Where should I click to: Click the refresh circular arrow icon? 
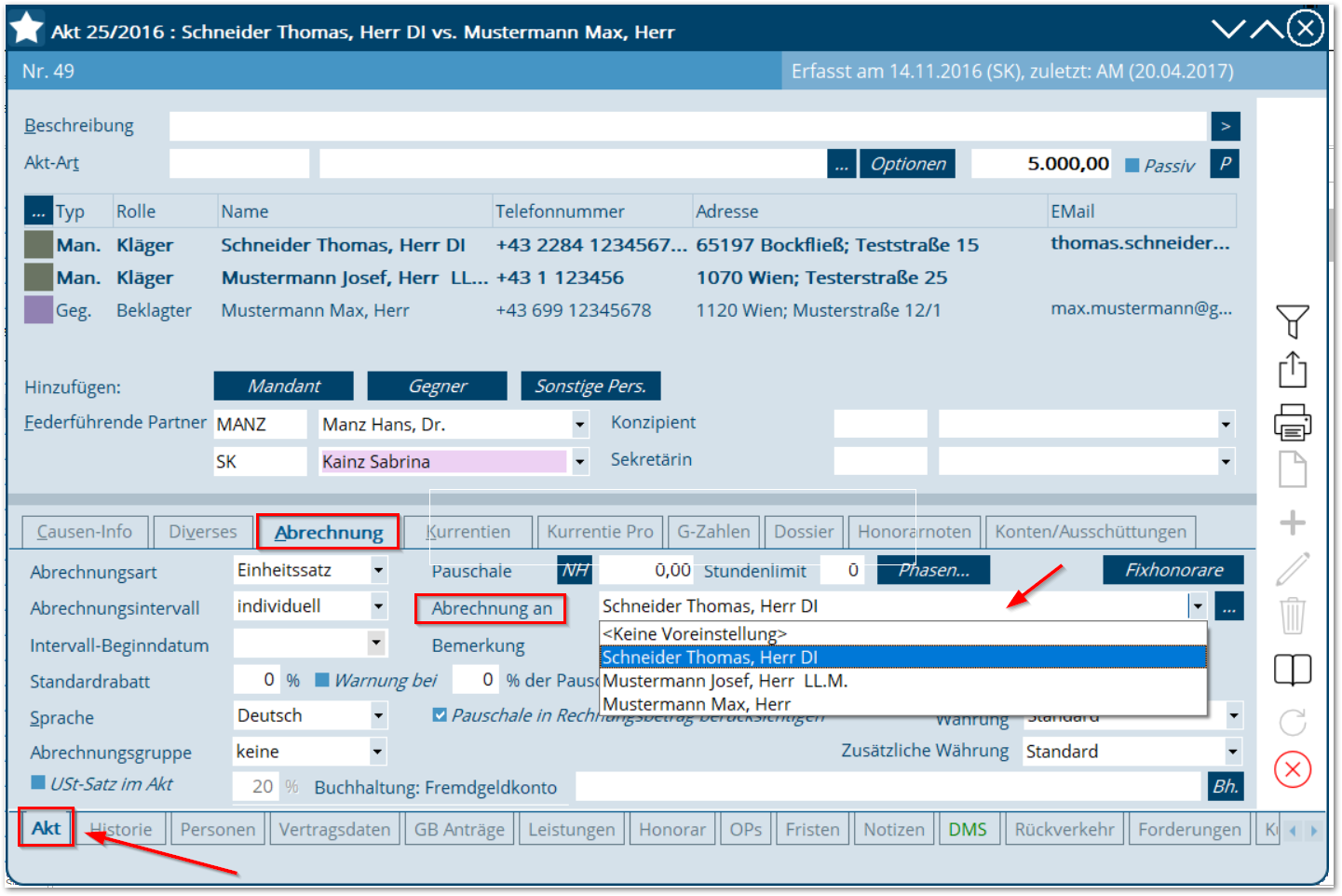point(1292,722)
